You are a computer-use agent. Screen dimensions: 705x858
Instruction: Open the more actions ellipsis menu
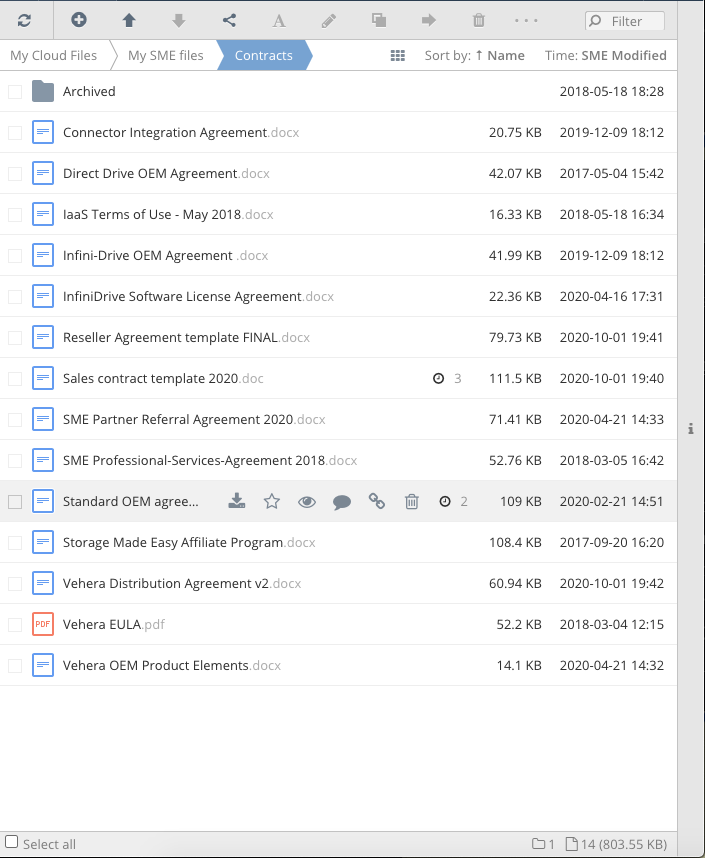pos(527,20)
